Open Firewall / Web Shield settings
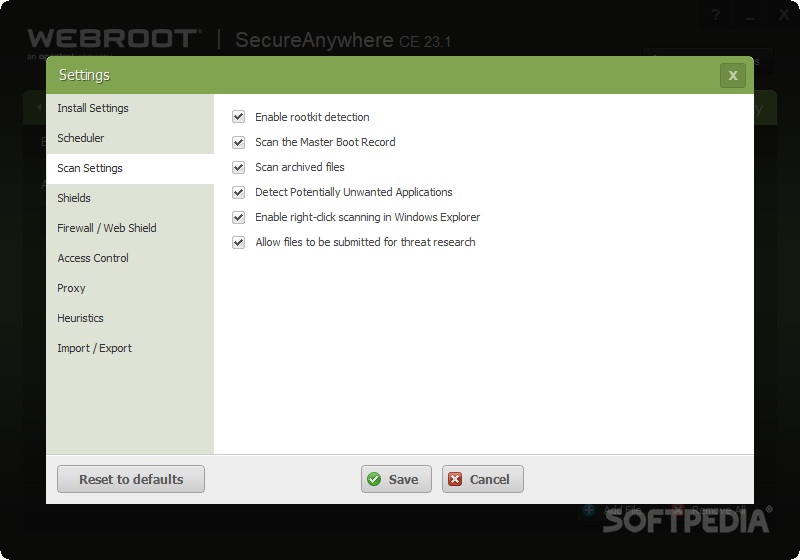Image resolution: width=800 pixels, height=560 pixels. tap(130, 228)
